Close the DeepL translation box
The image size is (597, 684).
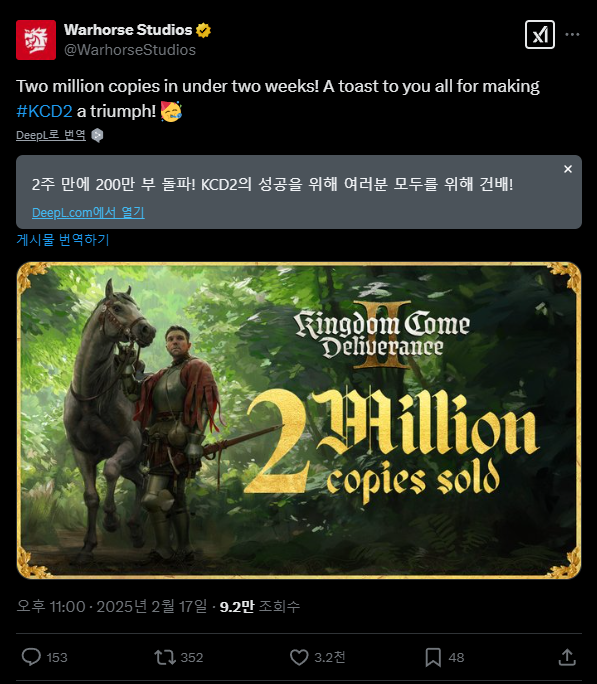[568, 169]
